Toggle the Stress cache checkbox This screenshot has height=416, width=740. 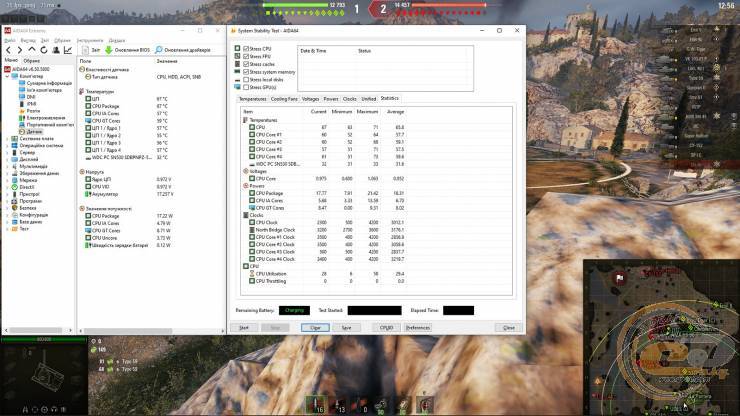pyautogui.click(x=246, y=64)
